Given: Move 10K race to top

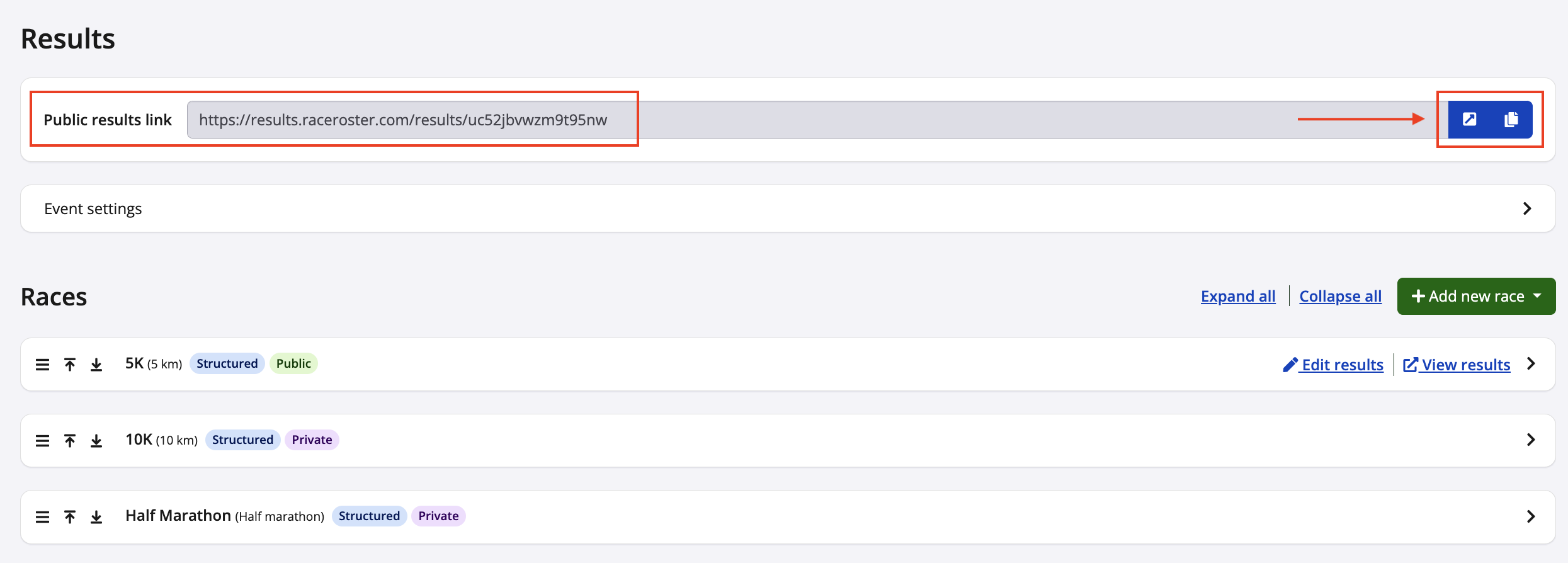Looking at the screenshot, I should tap(70, 441).
